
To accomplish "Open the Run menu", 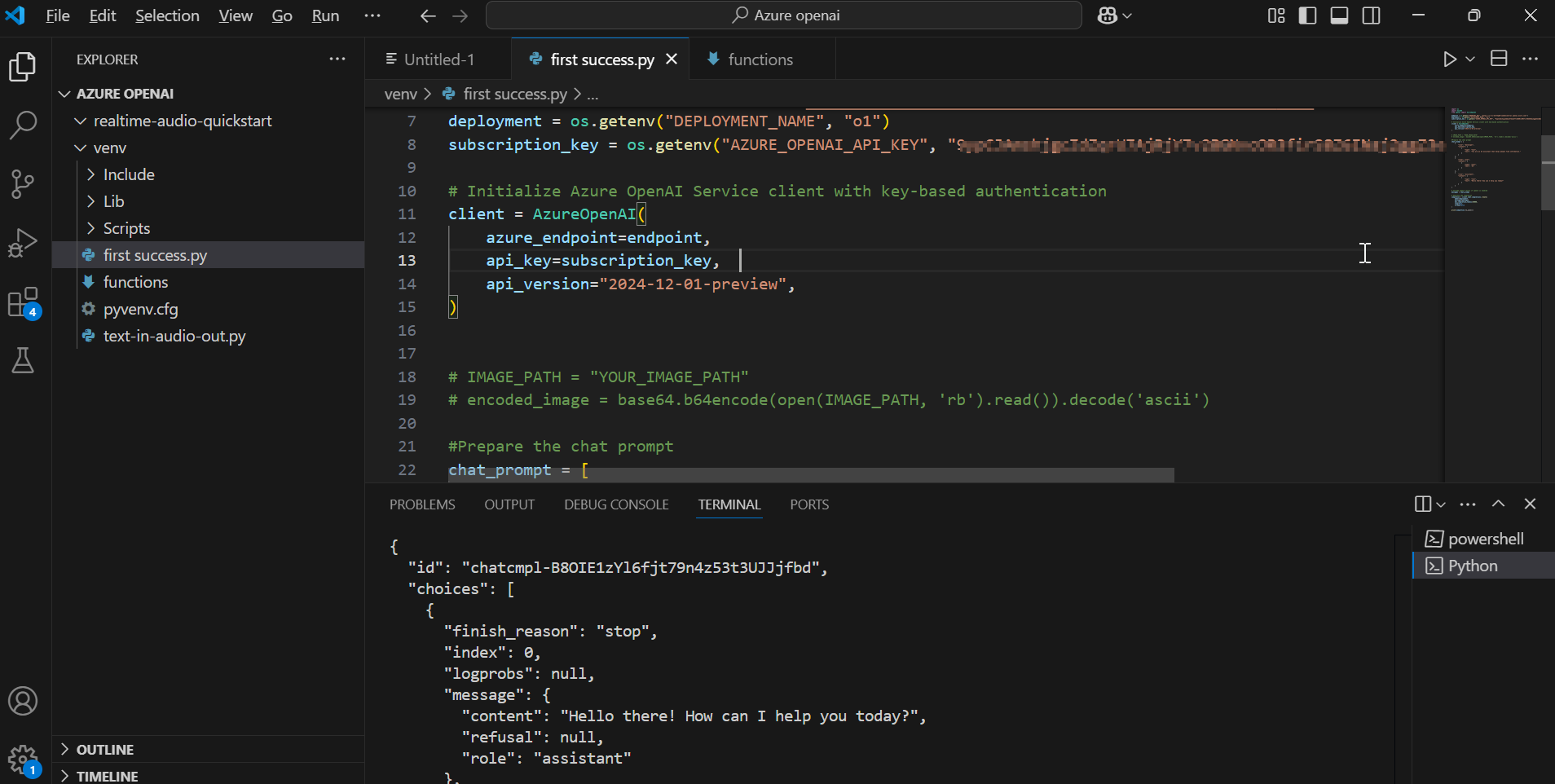I will (x=325, y=15).
